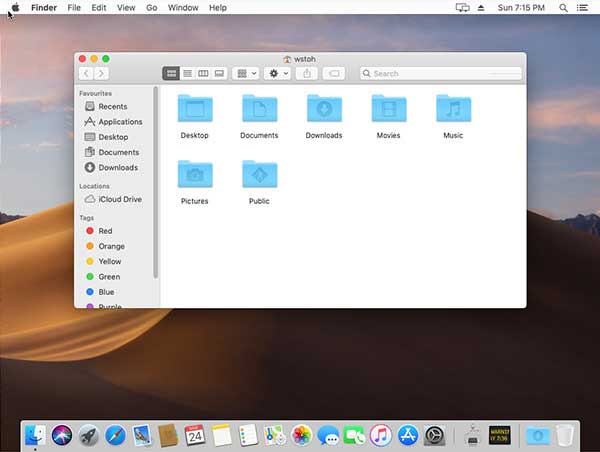The image size is (600, 452).
Task: Click the Share toolbar button
Action: click(307, 73)
